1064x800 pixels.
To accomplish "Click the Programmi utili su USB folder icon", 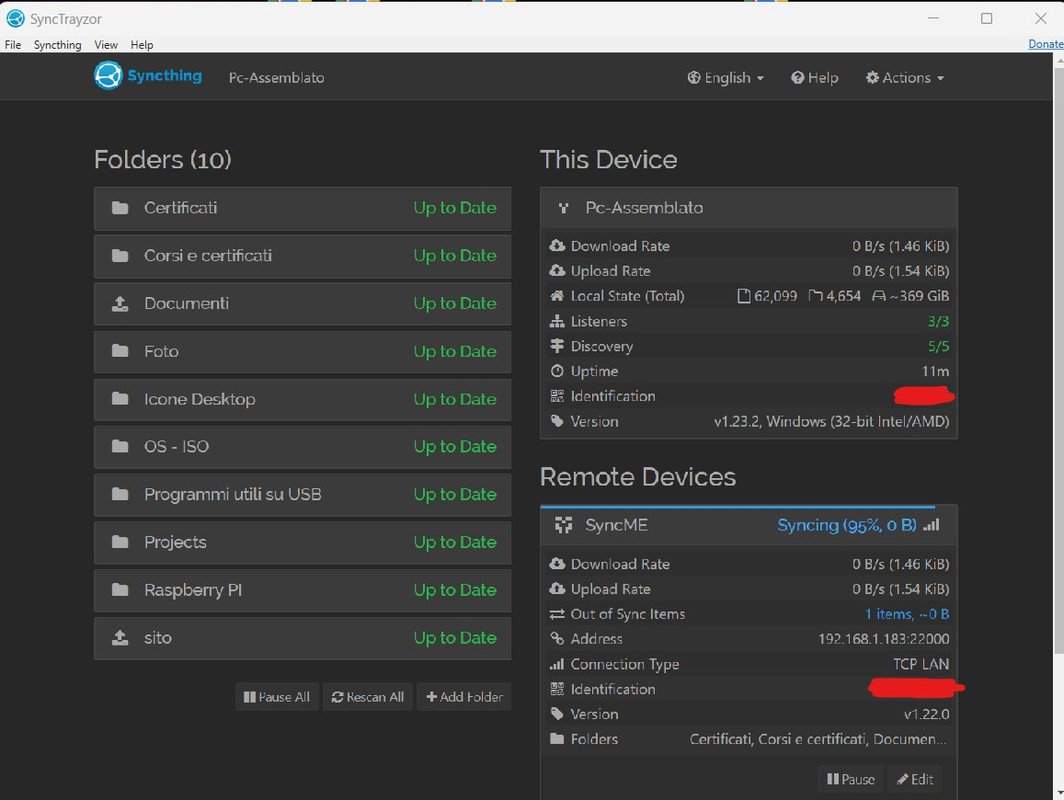I will pos(120,494).
